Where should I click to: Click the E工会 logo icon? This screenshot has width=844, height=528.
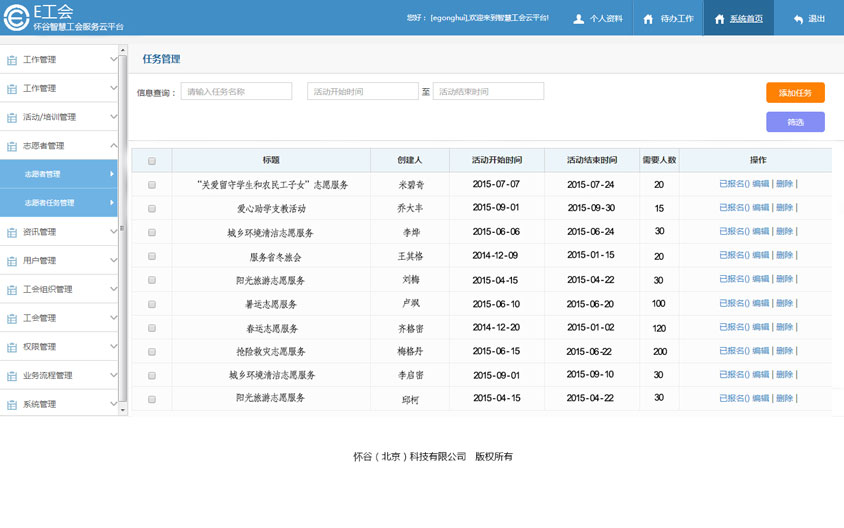tap(16, 17)
